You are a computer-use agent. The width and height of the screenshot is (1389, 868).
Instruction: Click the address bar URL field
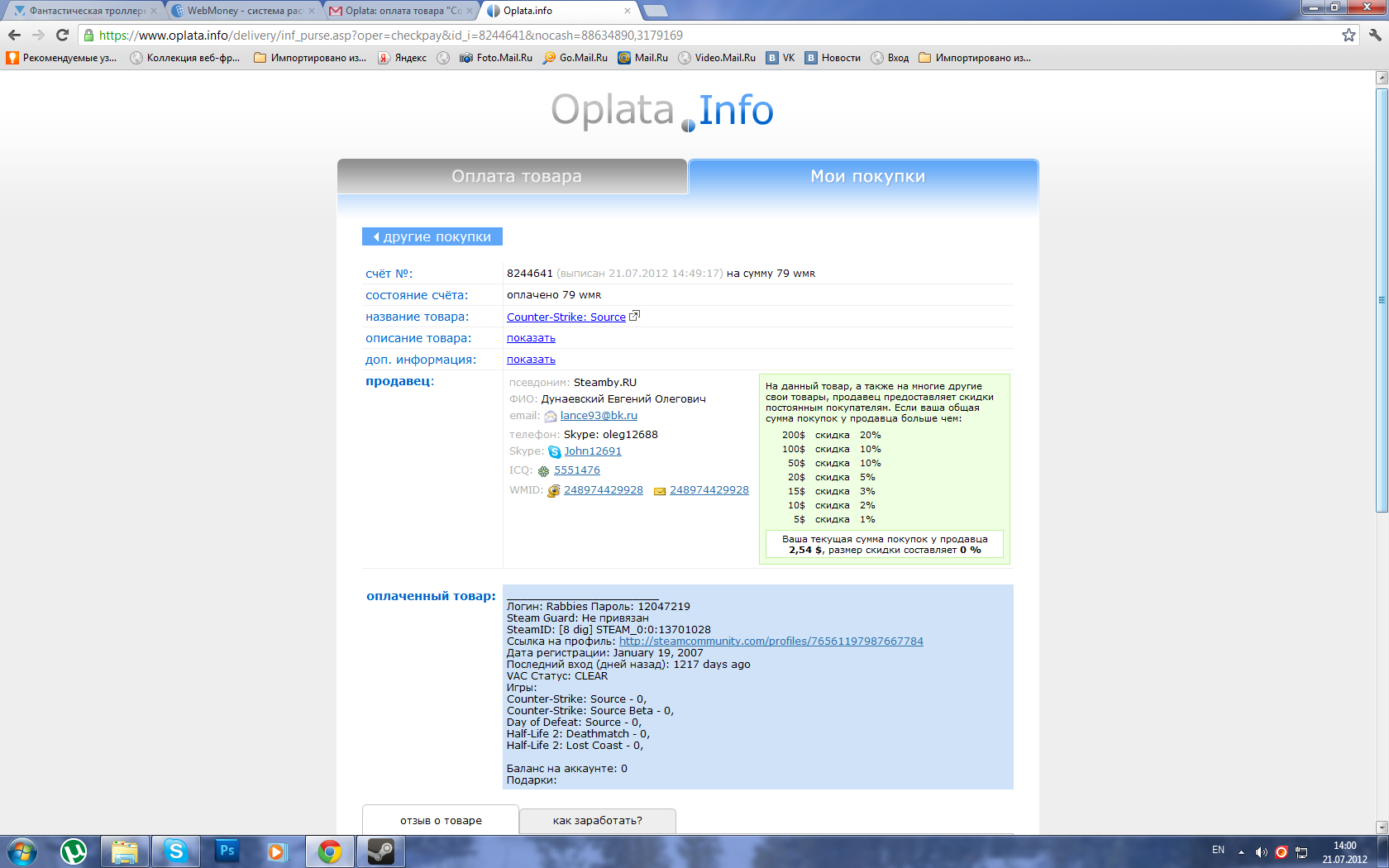(x=711, y=35)
